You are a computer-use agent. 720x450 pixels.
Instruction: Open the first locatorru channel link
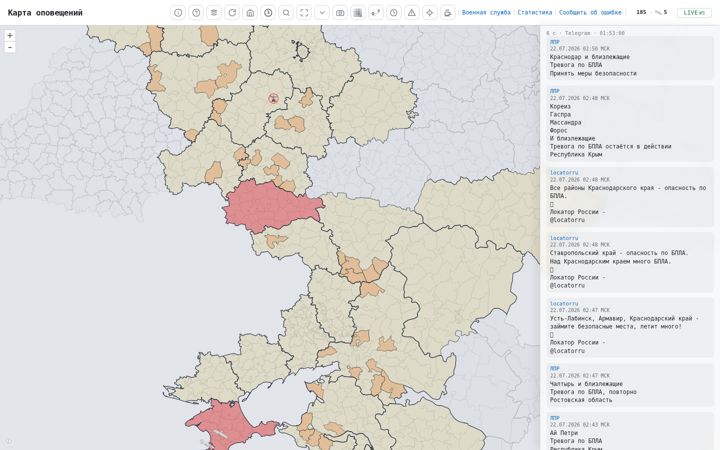[564, 173]
